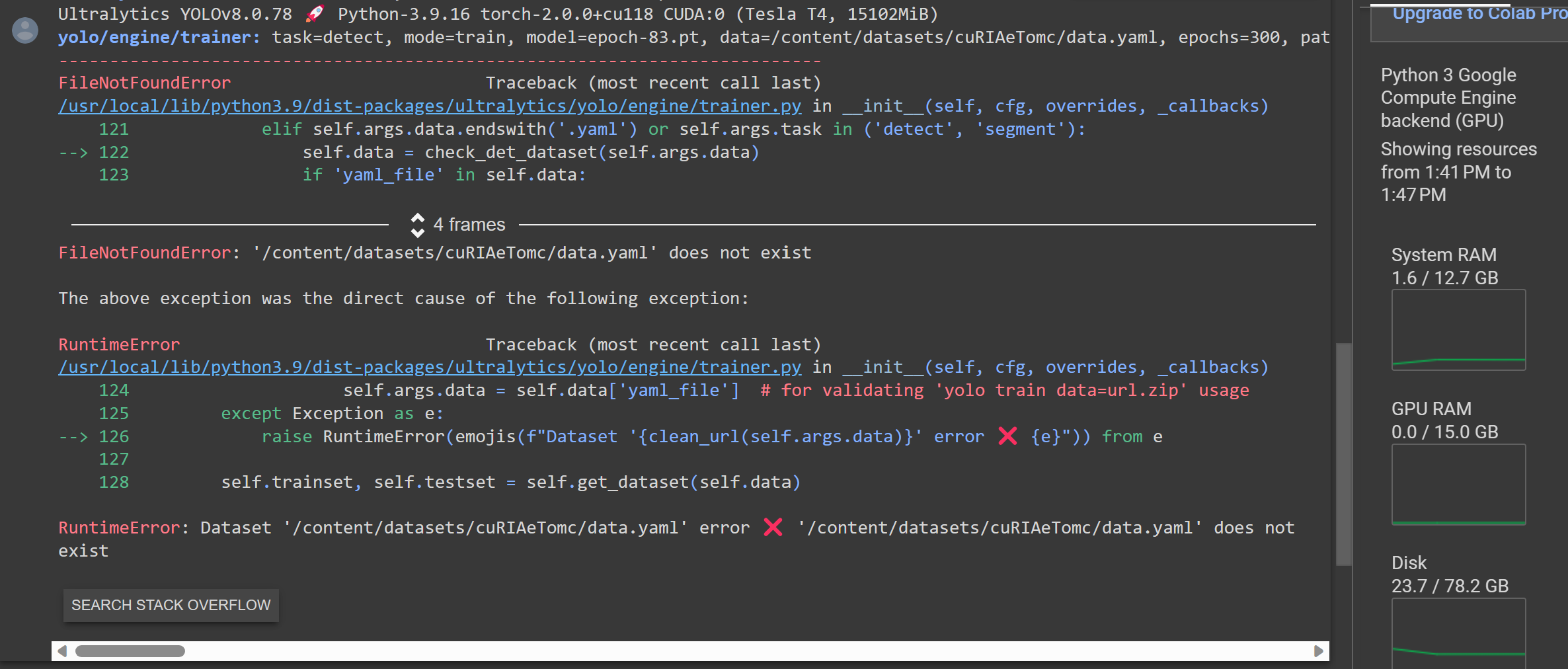
Task: Click the down chevron below the frames divider
Action: pyautogui.click(x=417, y=231)
